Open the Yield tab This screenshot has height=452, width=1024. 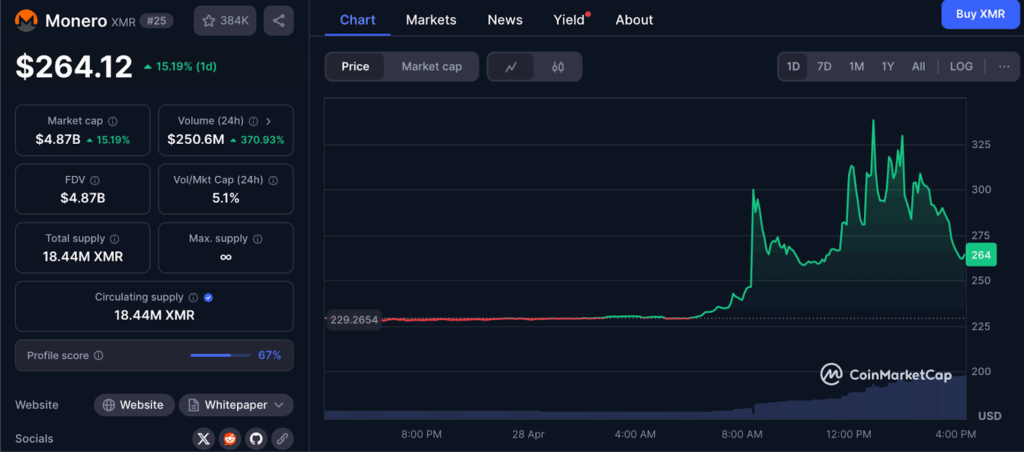pyautogui.click(x=569, y=20)
